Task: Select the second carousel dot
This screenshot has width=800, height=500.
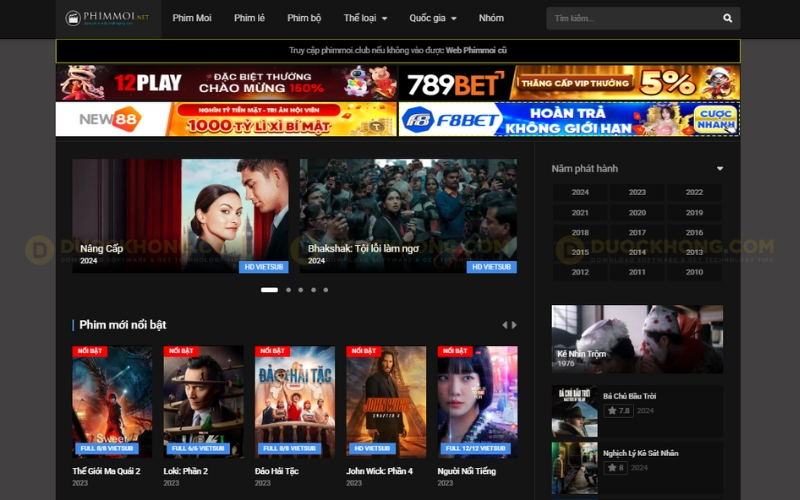Action: [x=289, y=290]
